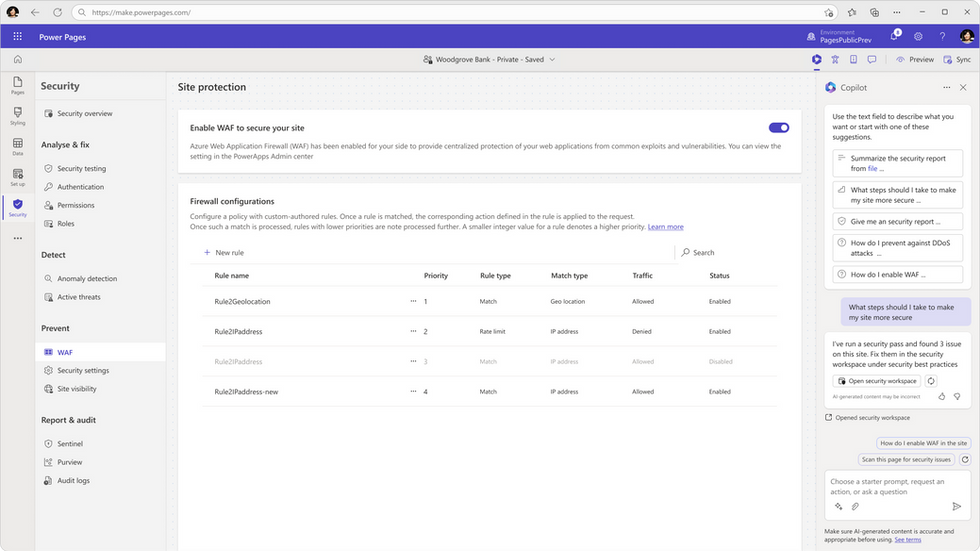Image resolution: width=980 pixels, height=551 pixels.
Task: Click the notifications bell icon
Action: point(895,36)
